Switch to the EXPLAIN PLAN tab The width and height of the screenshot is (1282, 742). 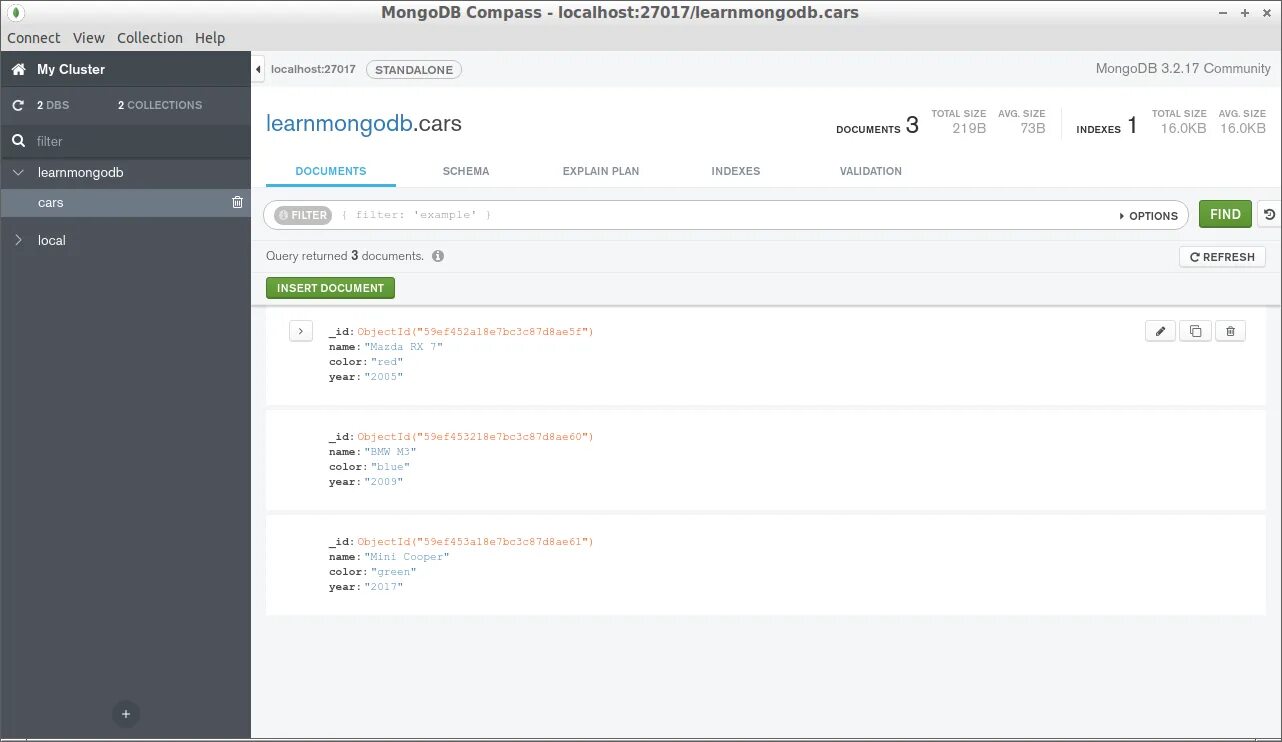[601, 171]
